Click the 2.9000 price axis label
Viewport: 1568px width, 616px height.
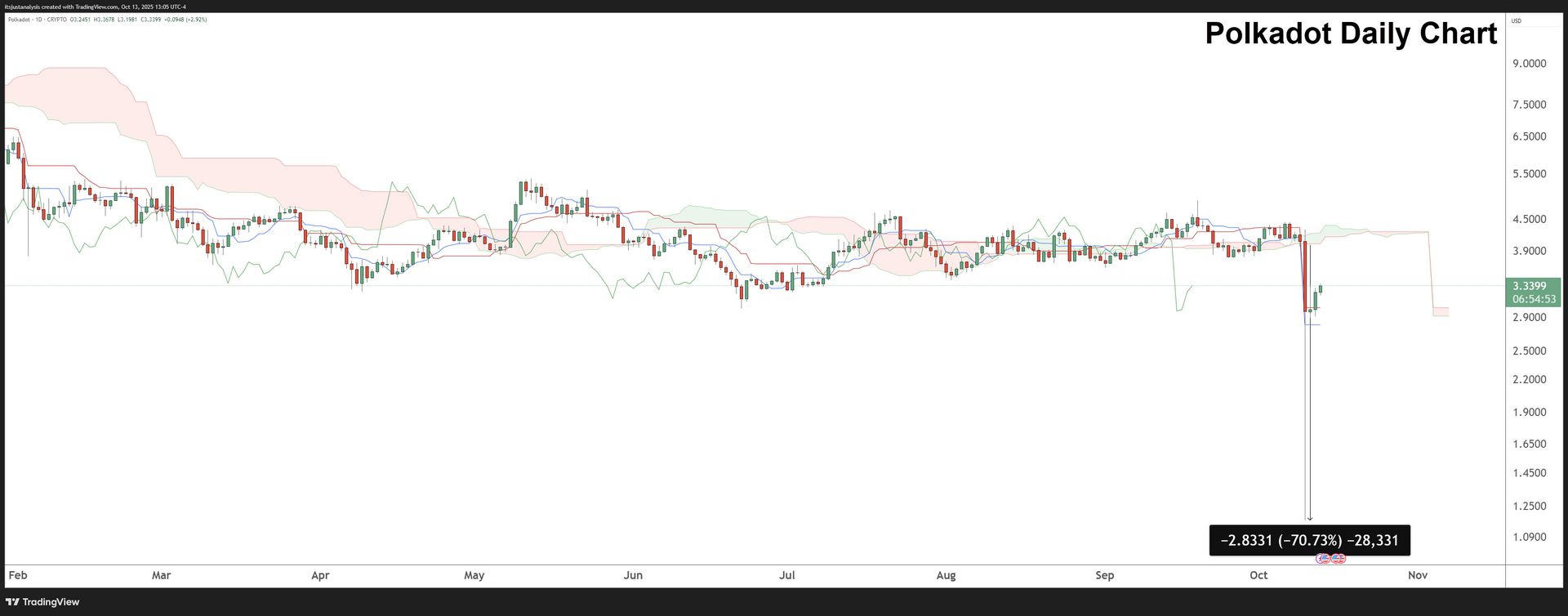pos(1529,317)
